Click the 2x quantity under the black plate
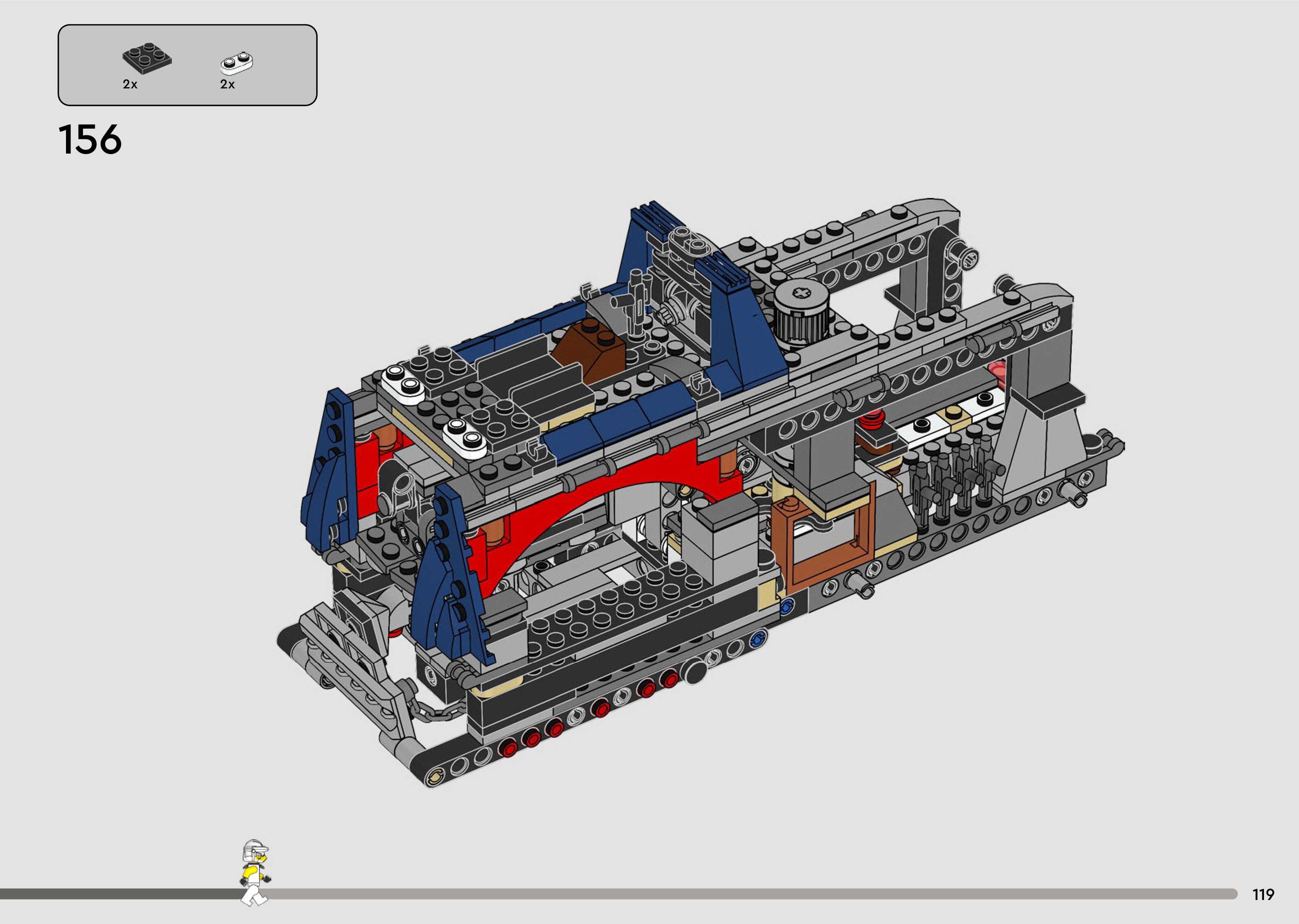The width and height of the screenshot is (1299, 924). pos(130,84)
